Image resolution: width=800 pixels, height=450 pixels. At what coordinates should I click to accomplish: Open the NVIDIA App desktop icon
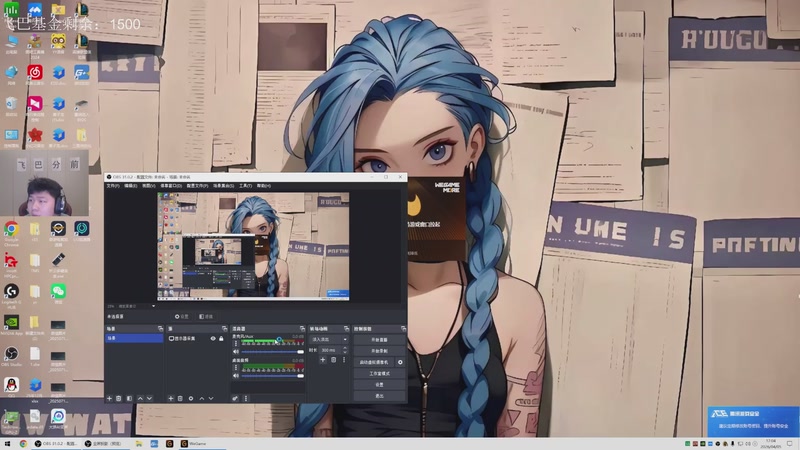(11, 326)
